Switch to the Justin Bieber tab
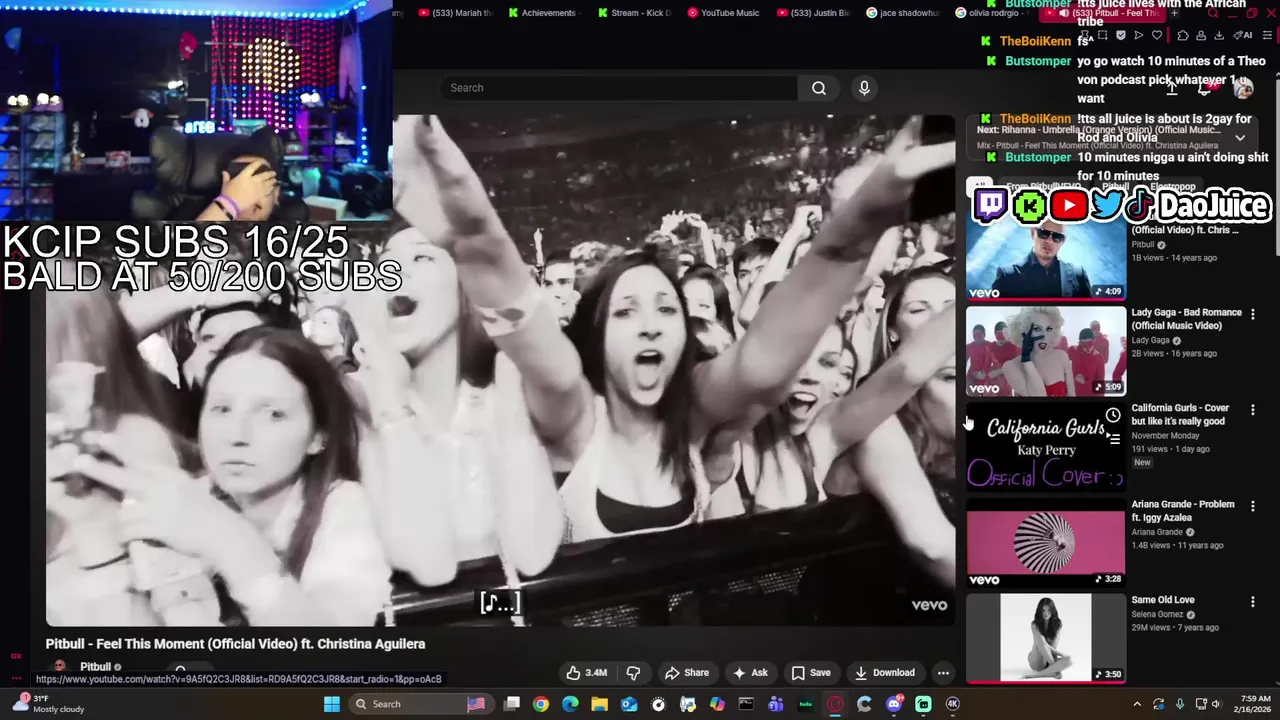Viewport: 1280px width, 720px height. point(815,13)
